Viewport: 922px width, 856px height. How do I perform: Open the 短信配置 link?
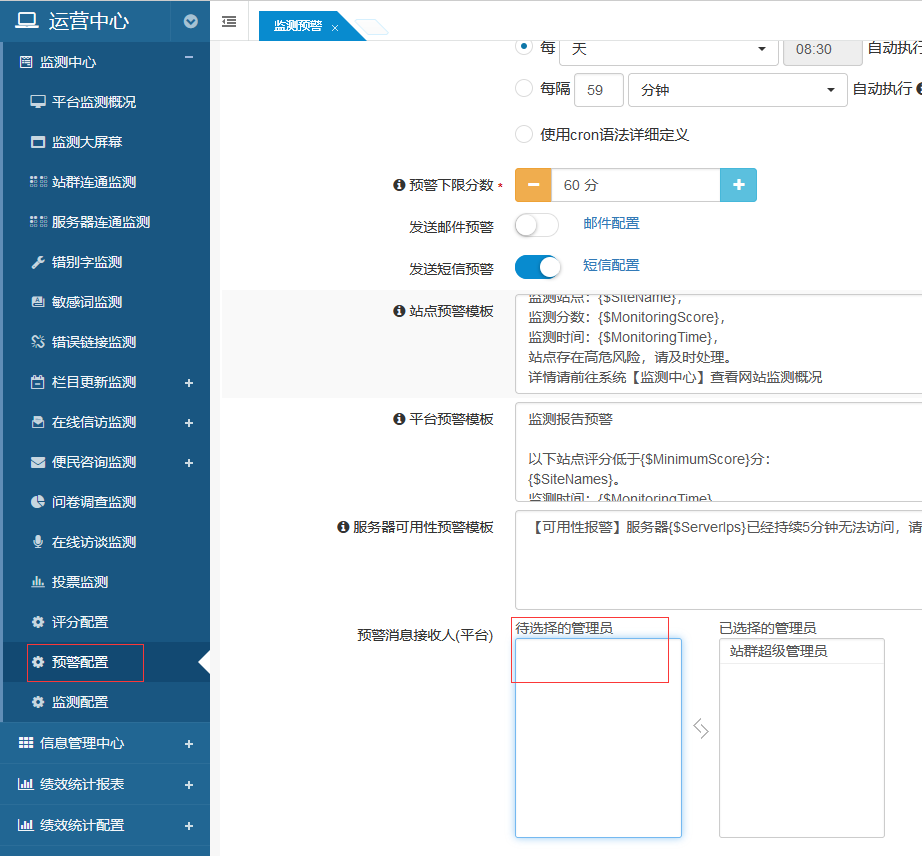(x=611, y=265)
